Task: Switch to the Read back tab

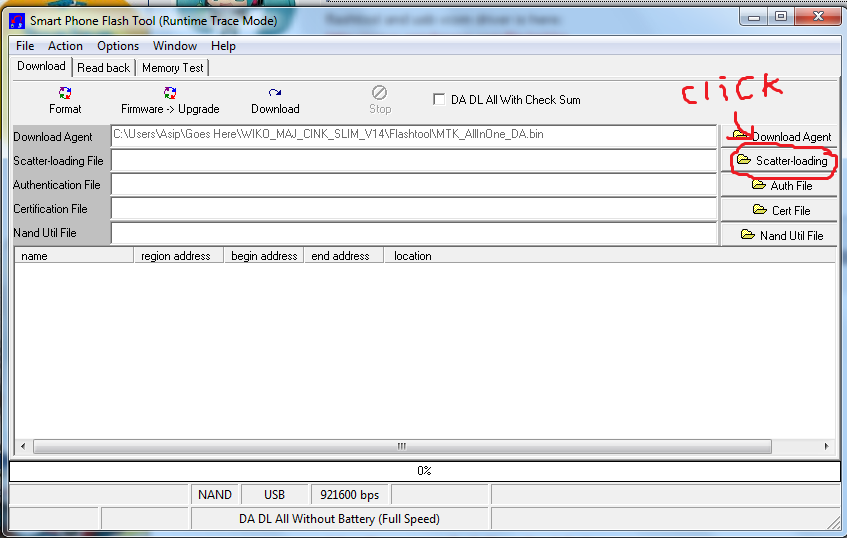Action: coord(103,68)
